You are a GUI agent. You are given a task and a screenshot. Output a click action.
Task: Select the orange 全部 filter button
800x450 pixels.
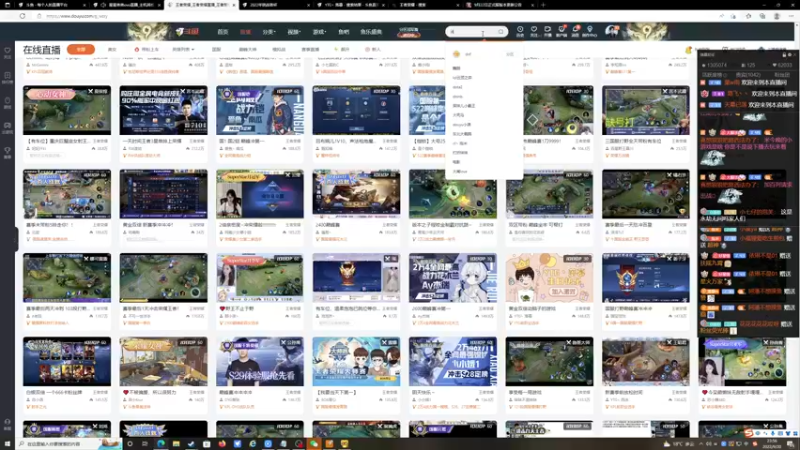81,49
